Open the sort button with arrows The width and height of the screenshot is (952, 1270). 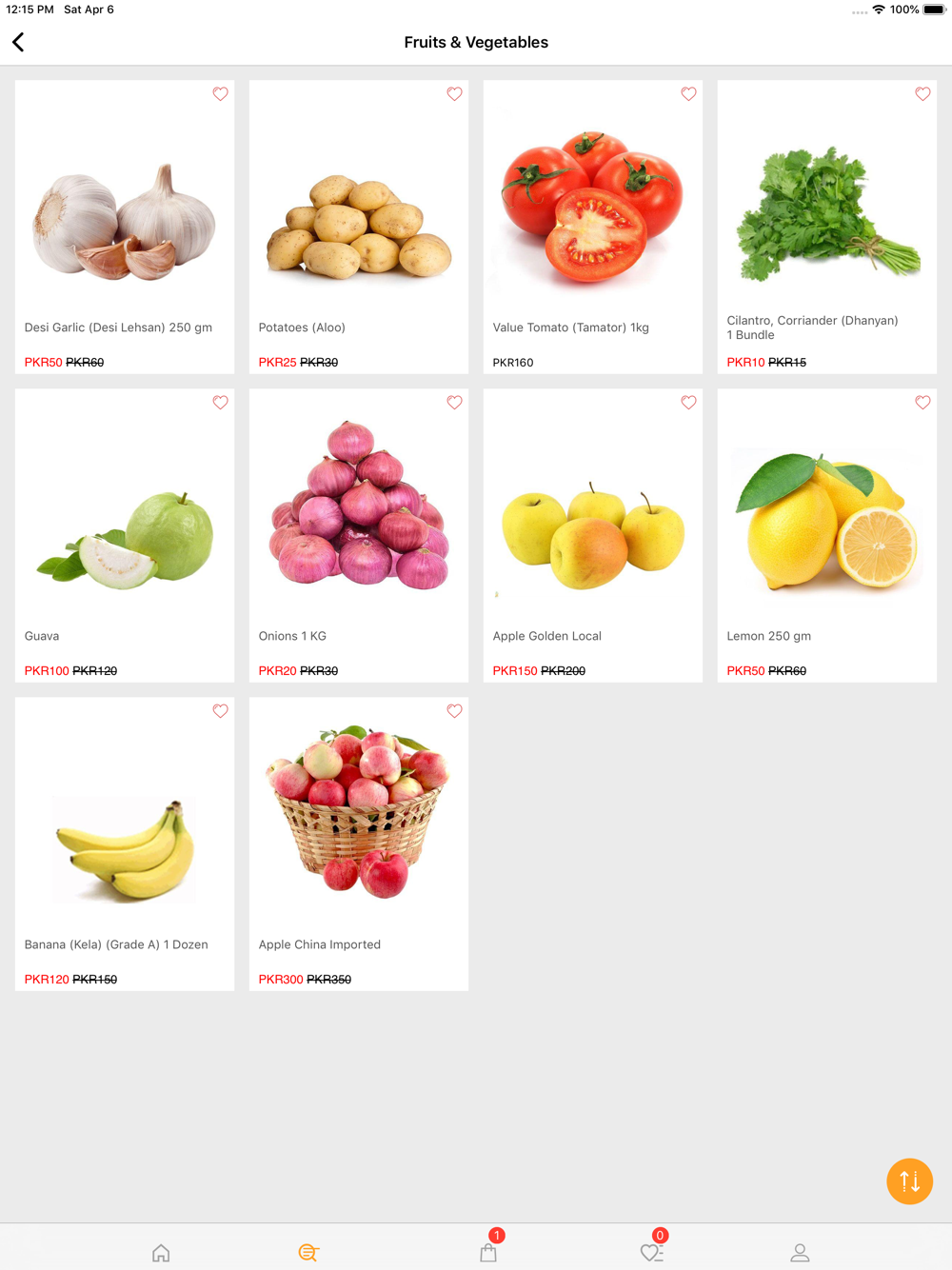[x=909, y=1181]
